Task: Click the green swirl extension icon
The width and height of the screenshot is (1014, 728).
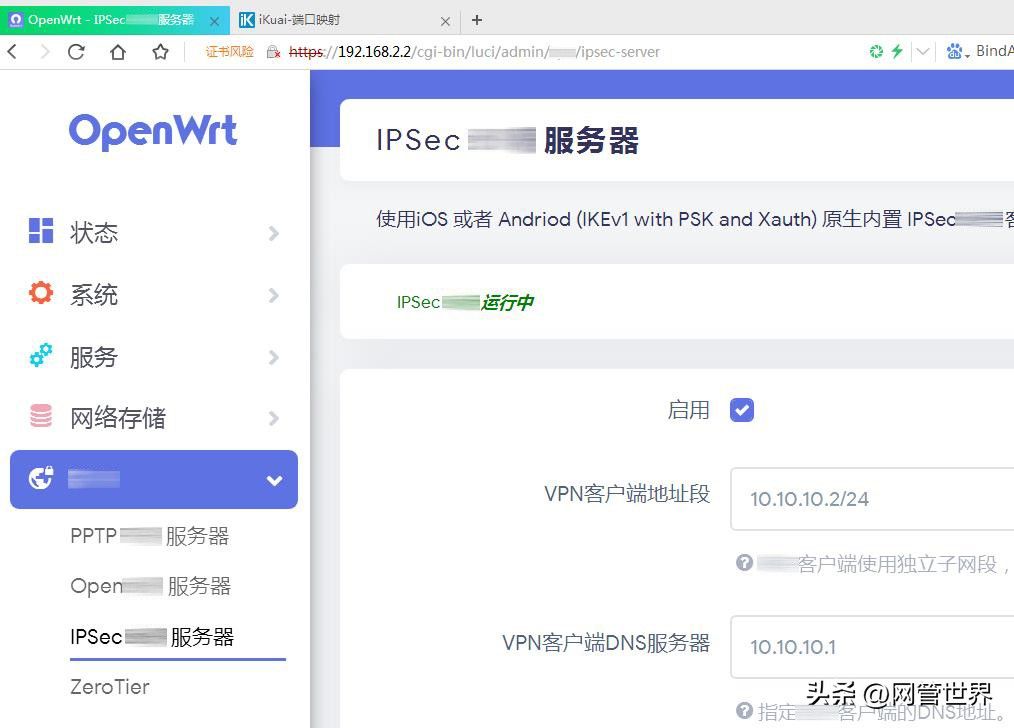Action: (x=876, y=51)
